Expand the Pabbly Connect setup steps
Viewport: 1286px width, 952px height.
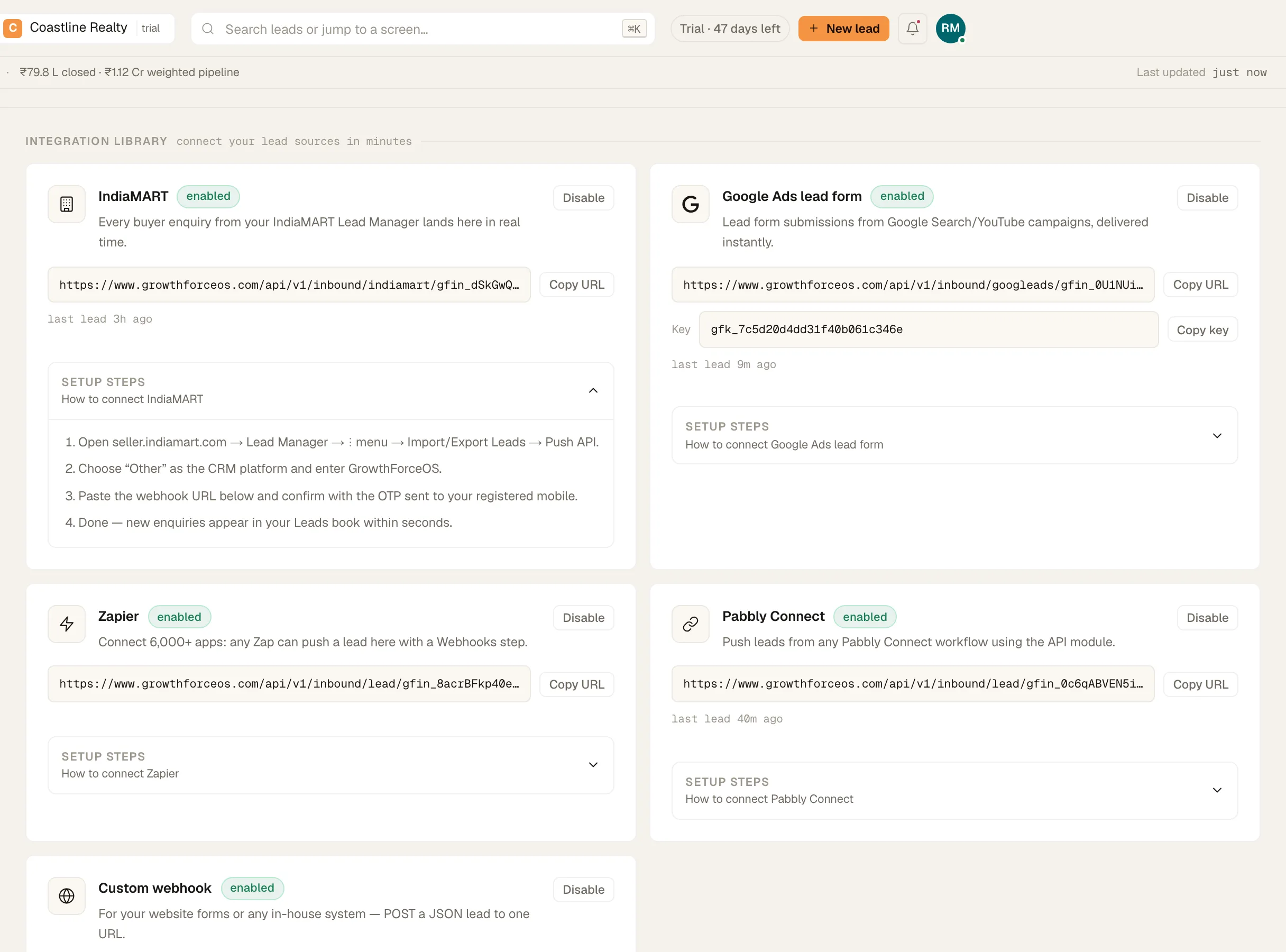tap(954, 790)
